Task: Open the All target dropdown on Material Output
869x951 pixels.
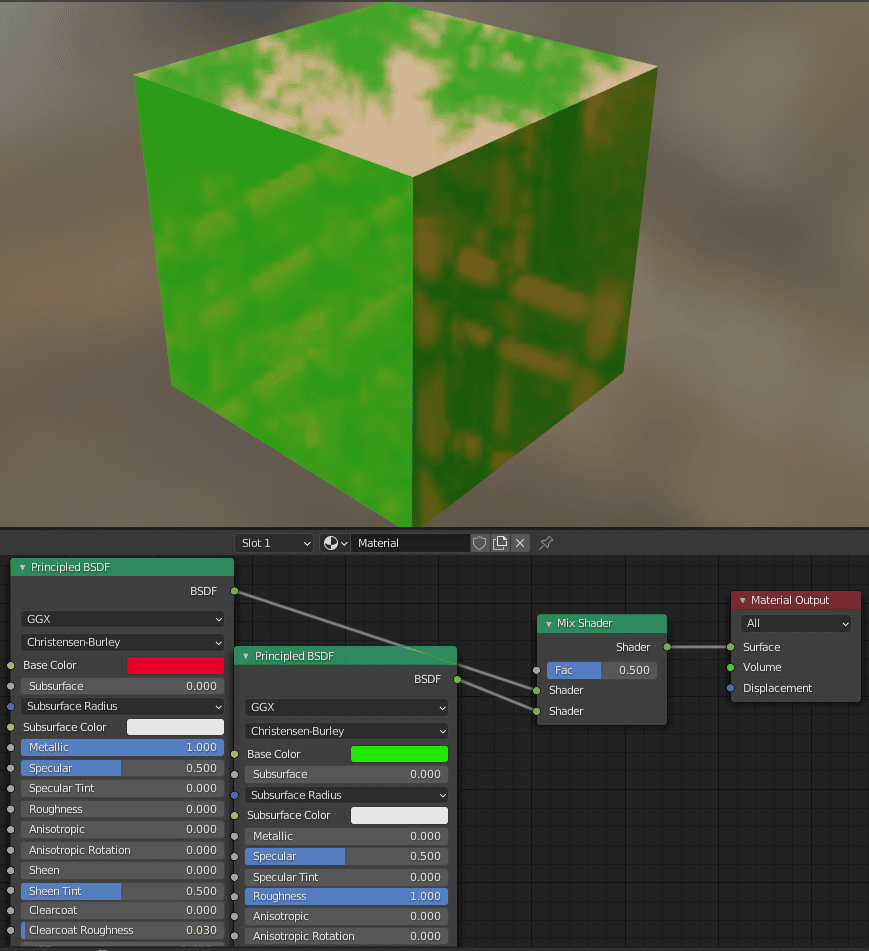Action: [x=795, y=623]
